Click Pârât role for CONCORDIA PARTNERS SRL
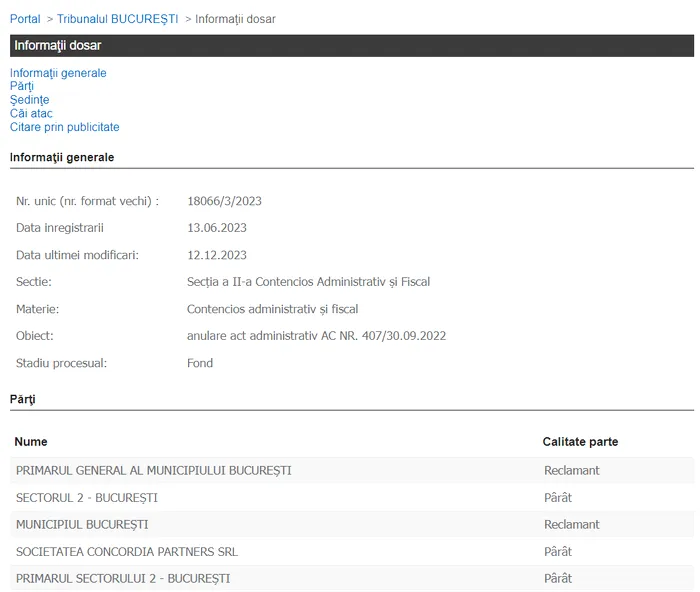Image resolution: width=700 pixels, height=592 pixels. coord(558,552)
